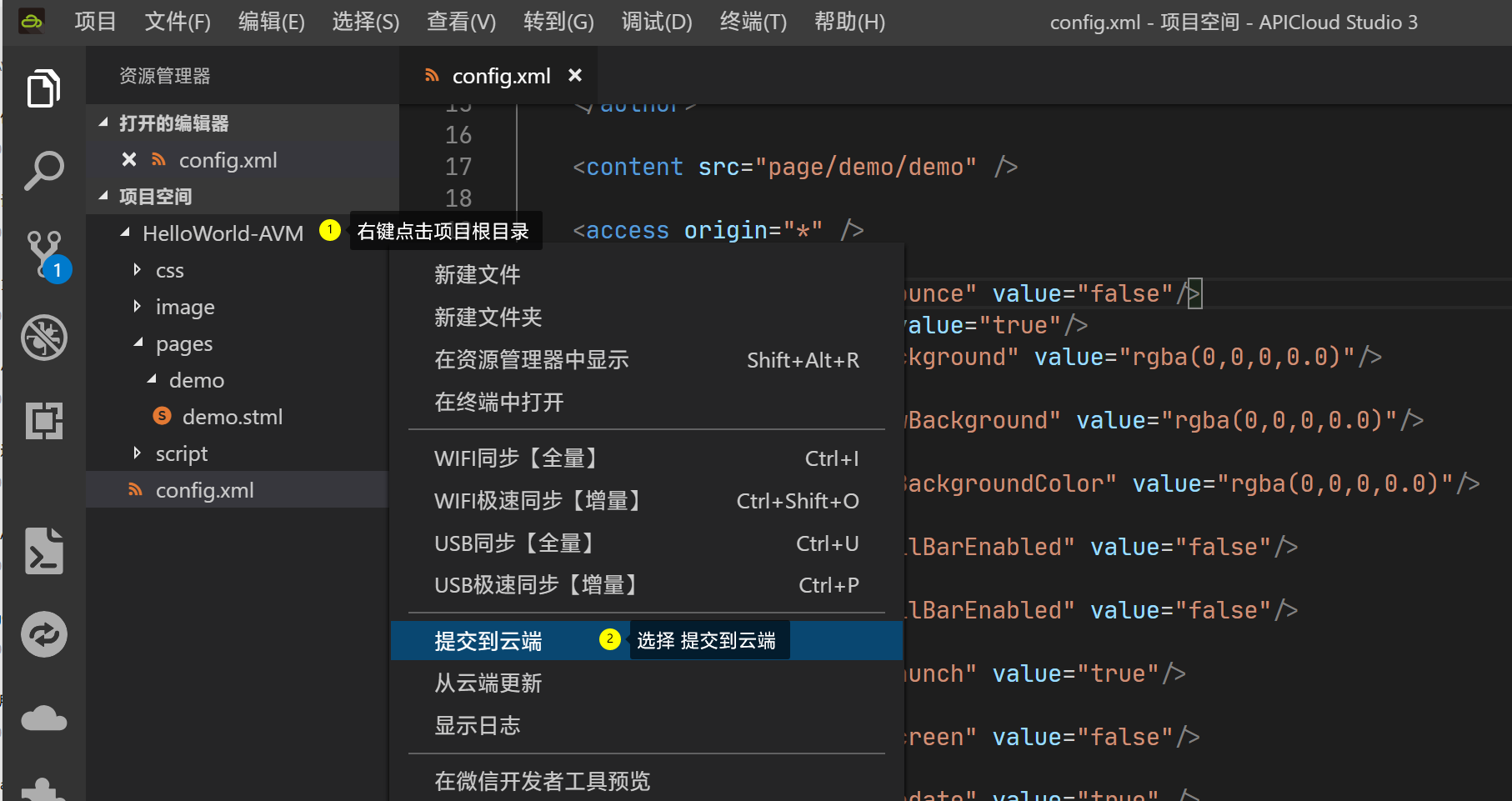Click the RSS icon of config.xml tree file
The width and height of the screenshot is (1512, 801).
(x=135, y=490)
